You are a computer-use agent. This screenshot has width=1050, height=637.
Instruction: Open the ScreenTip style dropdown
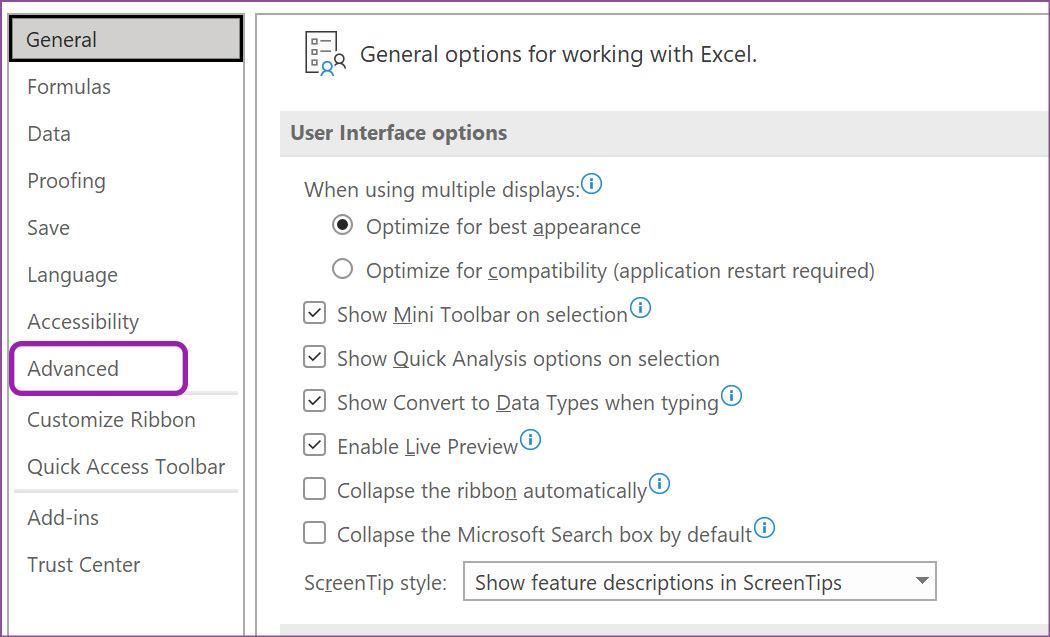click(700, 581)
